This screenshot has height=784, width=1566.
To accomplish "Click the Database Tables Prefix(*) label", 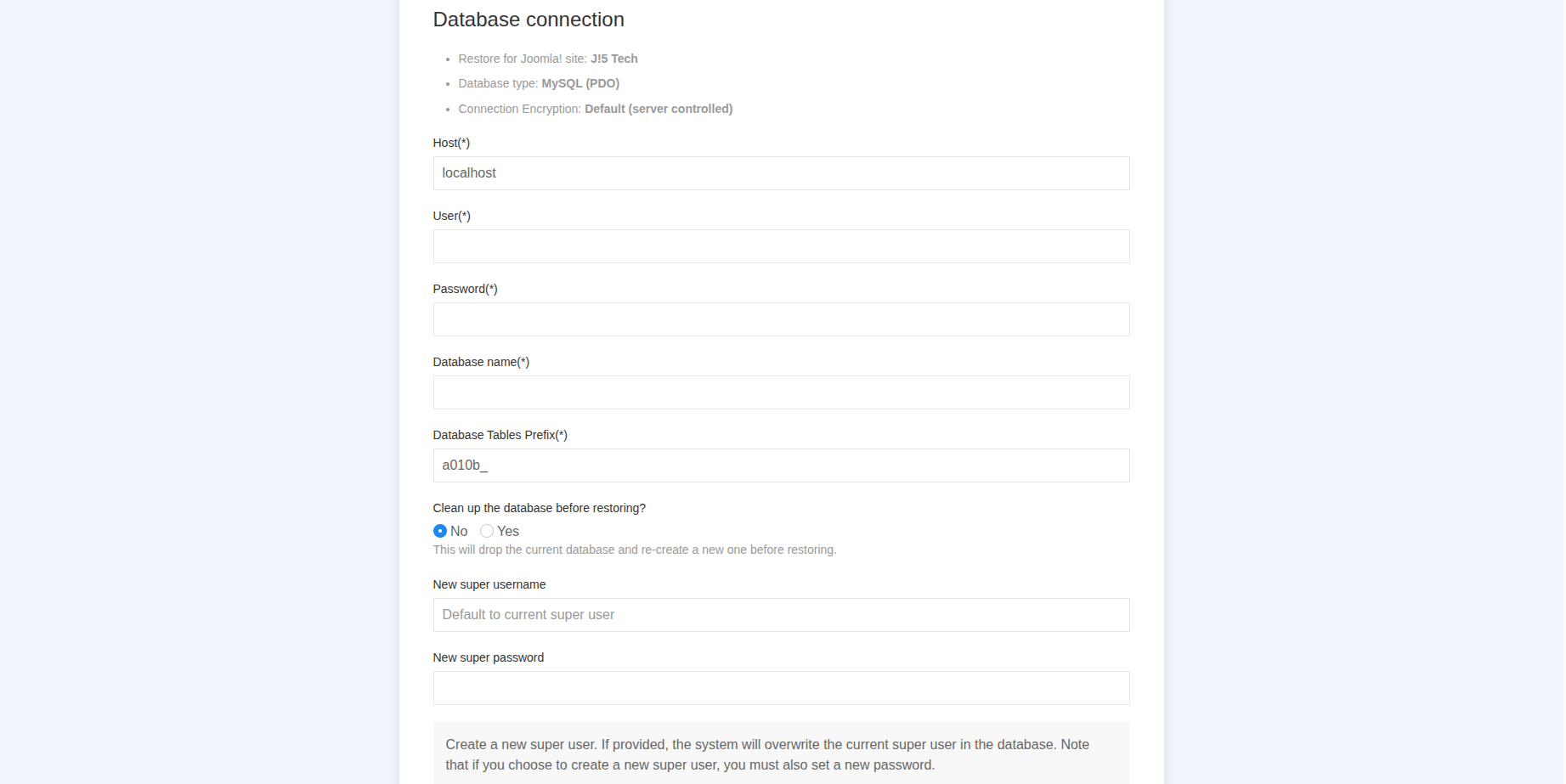I will coord(500,435).
